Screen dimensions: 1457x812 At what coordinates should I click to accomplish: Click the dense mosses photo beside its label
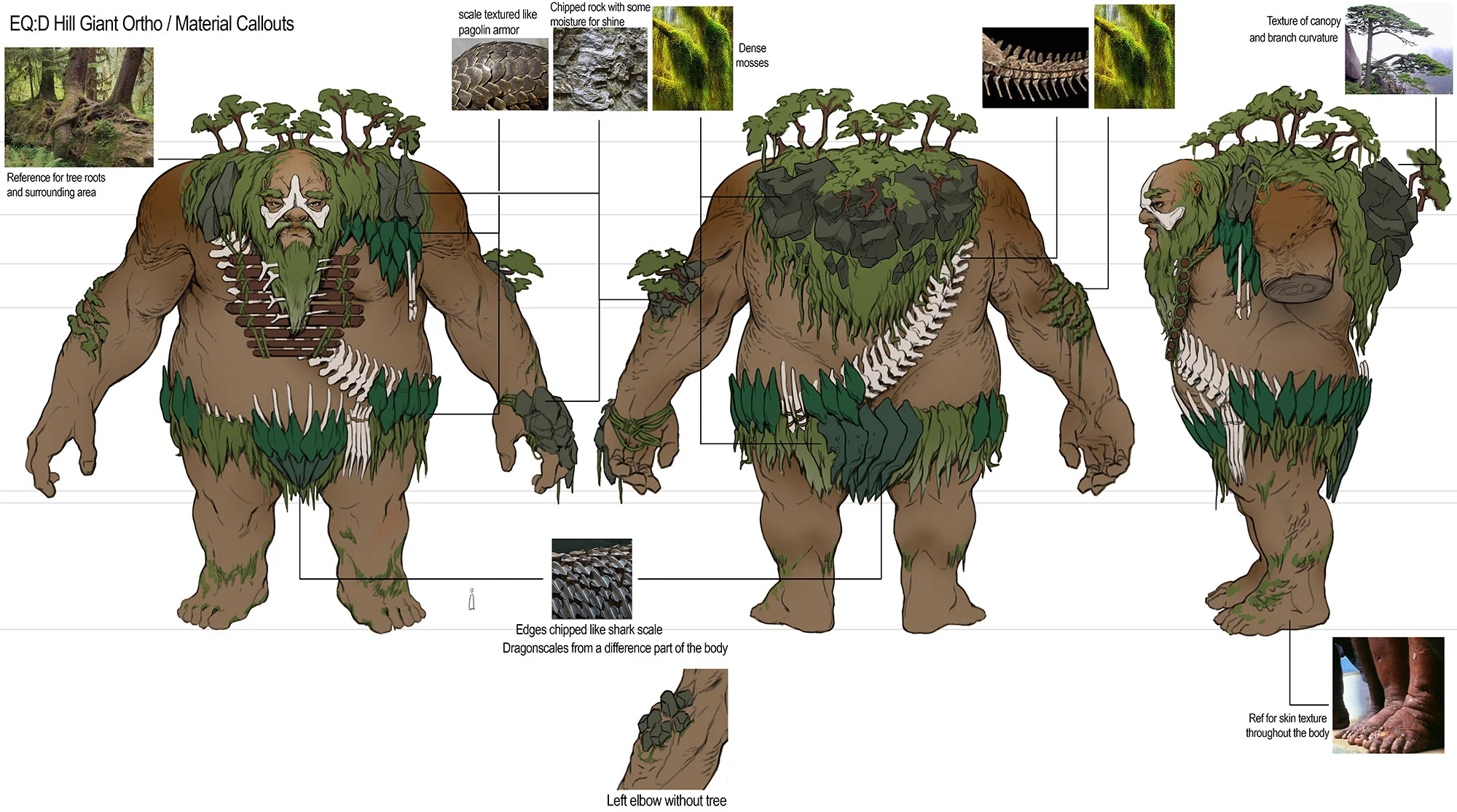coord(692,58)
